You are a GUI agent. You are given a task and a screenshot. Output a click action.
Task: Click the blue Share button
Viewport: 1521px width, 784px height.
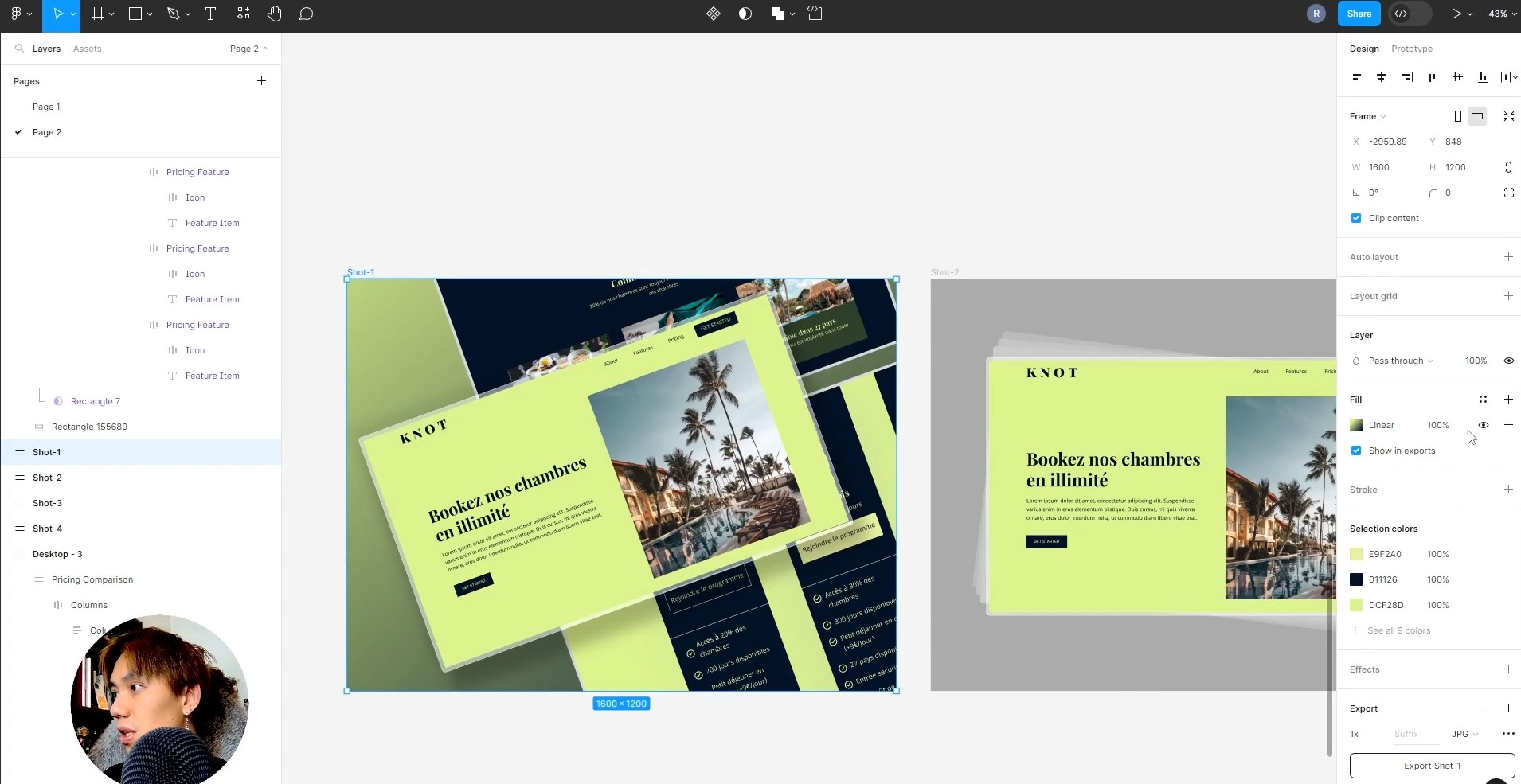click(1359, 14)
